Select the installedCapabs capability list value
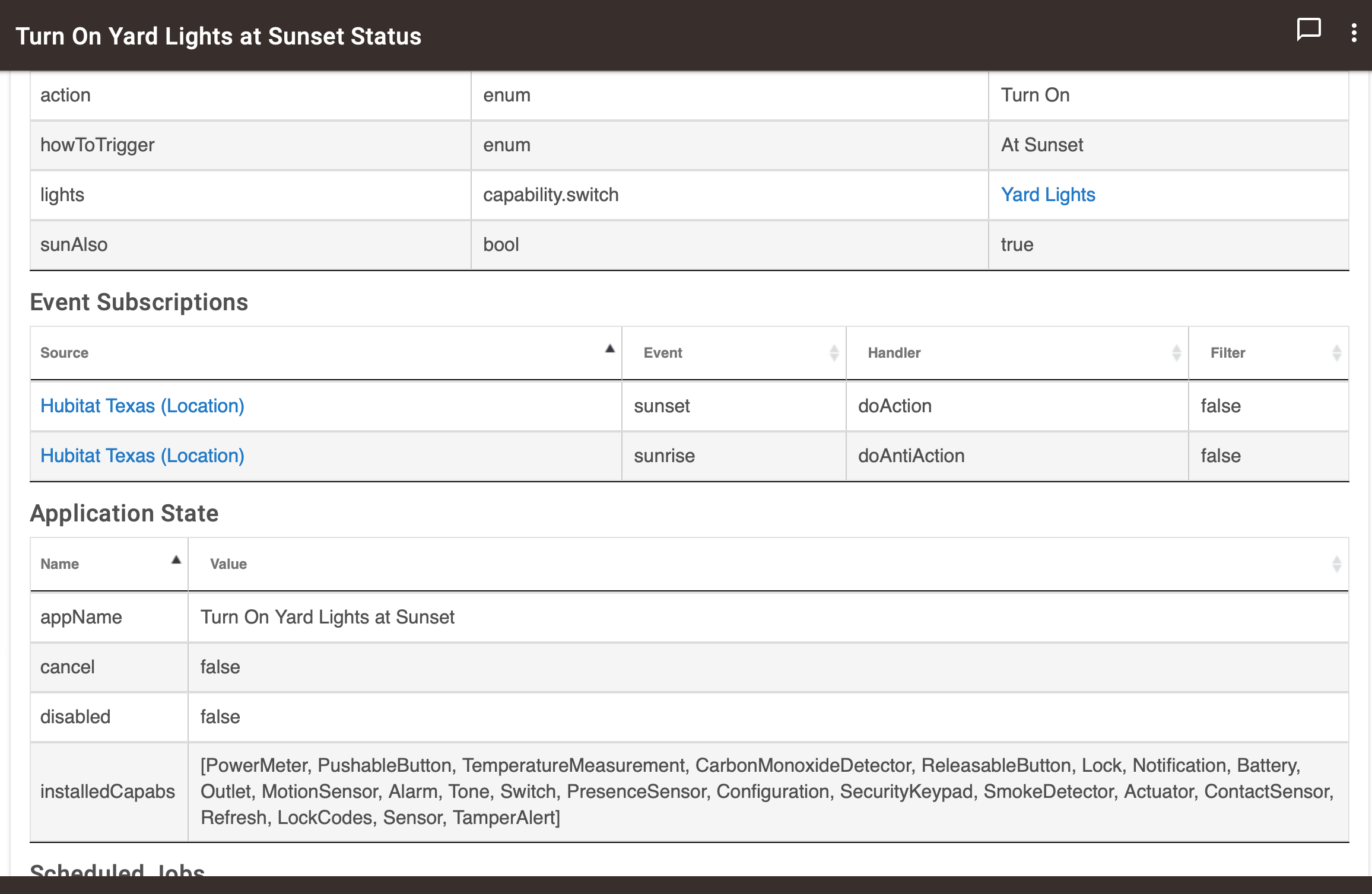Screen dimensions: 1372x894 click(768, 791)
